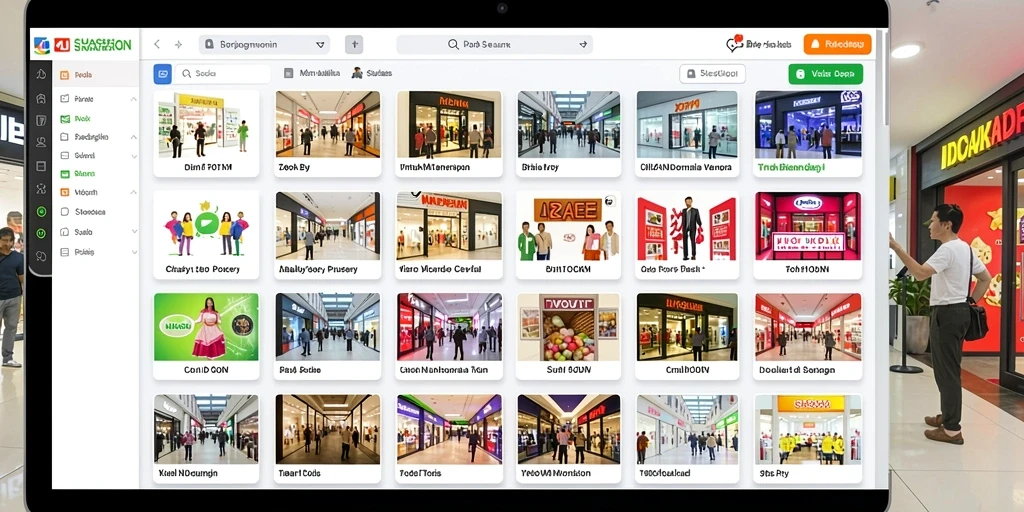The width and height of the screenshot is (1024, 512).
Task: Toggle the upper green circle icon in the dark sidebar
Action: point(41,212)
